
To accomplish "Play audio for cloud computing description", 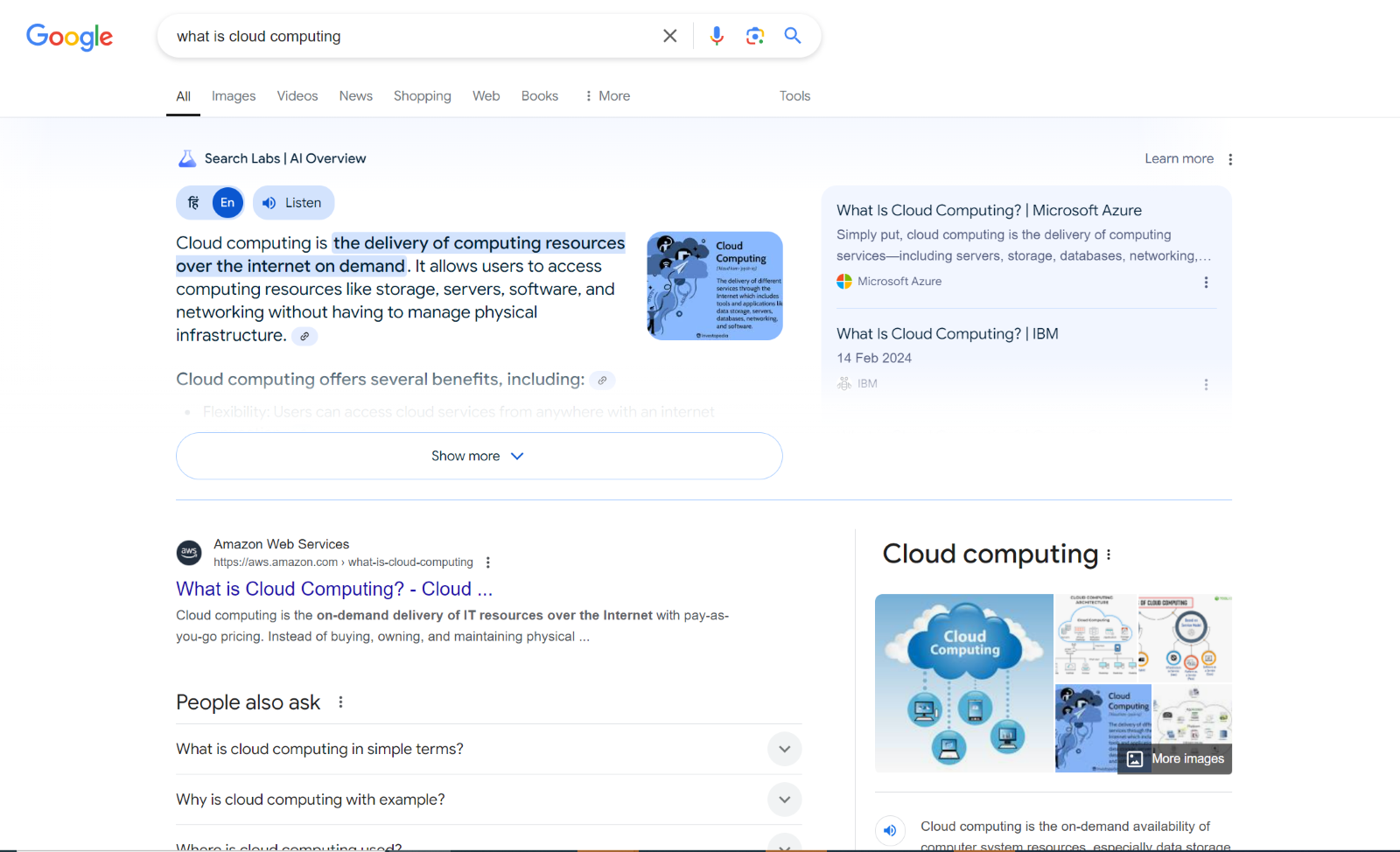I will pyautogui.click(x=890, y=830).
